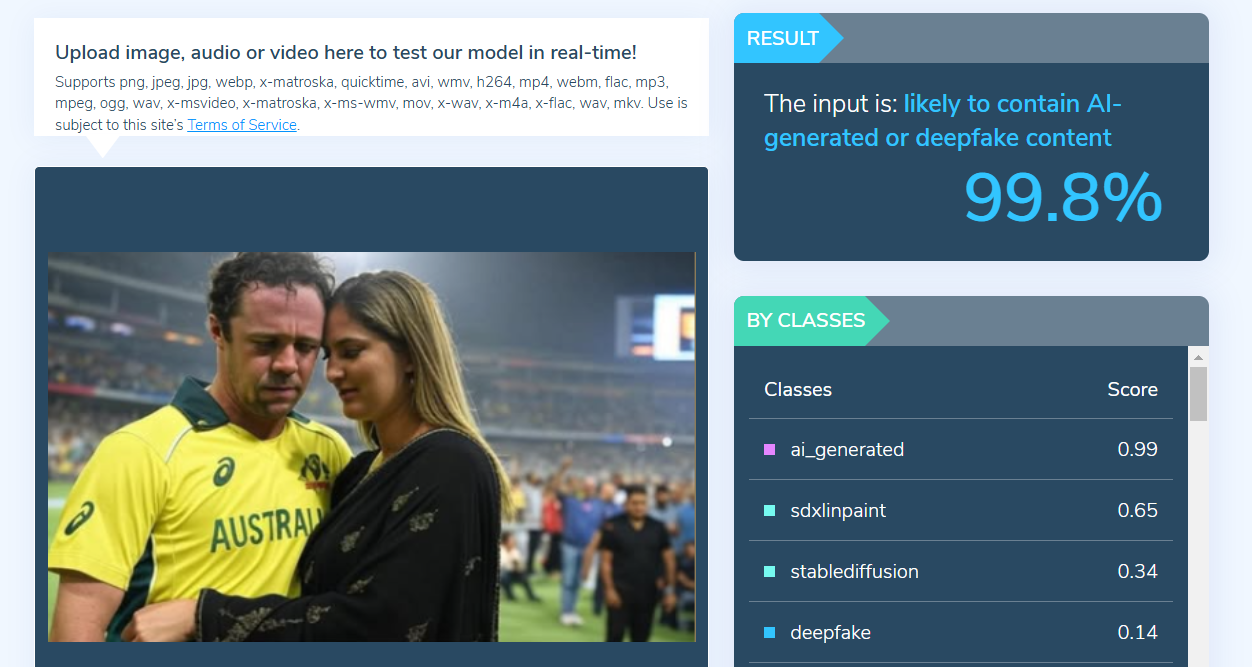Click the deepfake class label
This screenshot has width=1252, height=667.
pyautogui.click(x=830, y=633)
